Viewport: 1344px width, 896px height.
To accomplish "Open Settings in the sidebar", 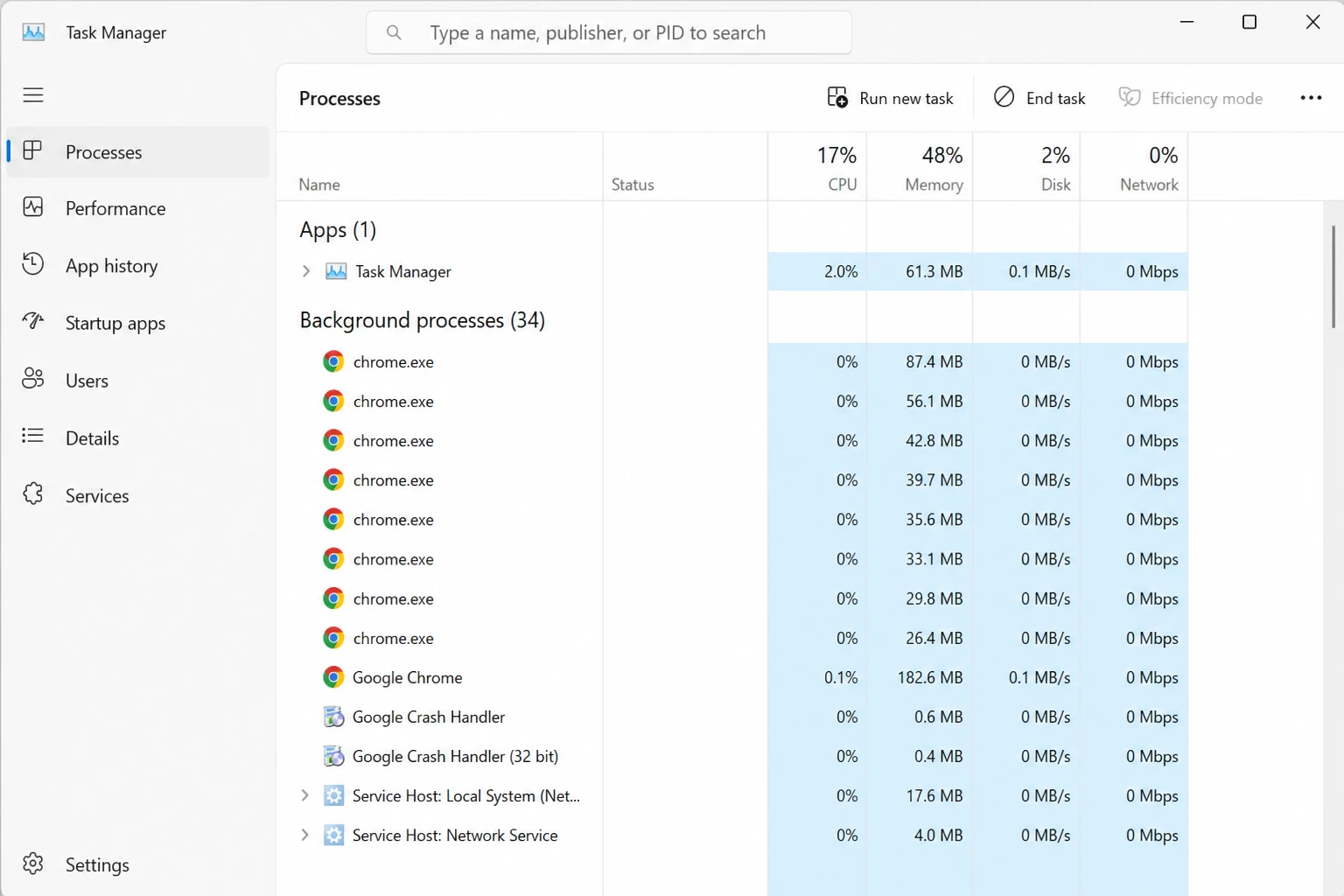I will click(x=138, y=864).
